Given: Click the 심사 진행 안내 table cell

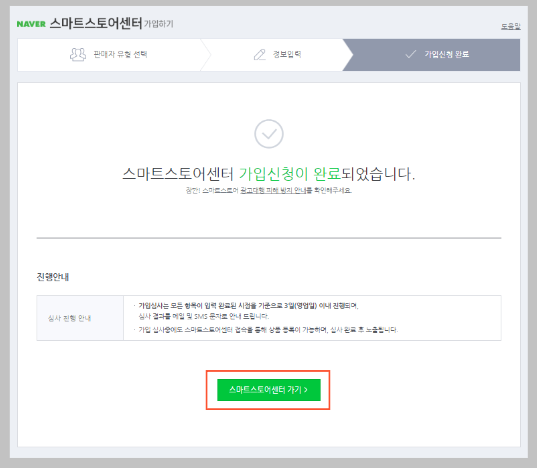Looking at the screenshot, I should (x=80, y=318).
